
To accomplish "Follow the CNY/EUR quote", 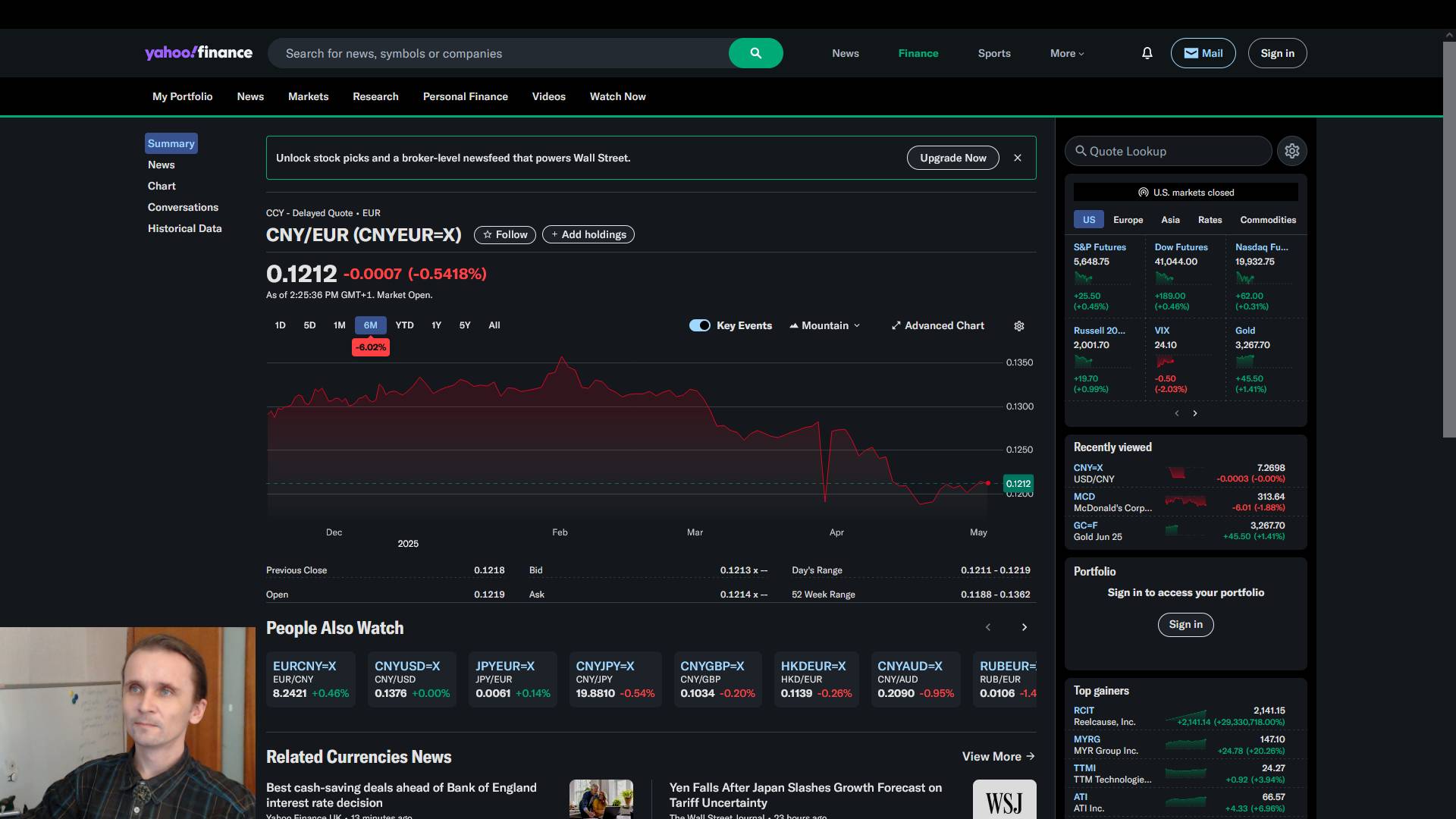I will [x=505, y=235].
